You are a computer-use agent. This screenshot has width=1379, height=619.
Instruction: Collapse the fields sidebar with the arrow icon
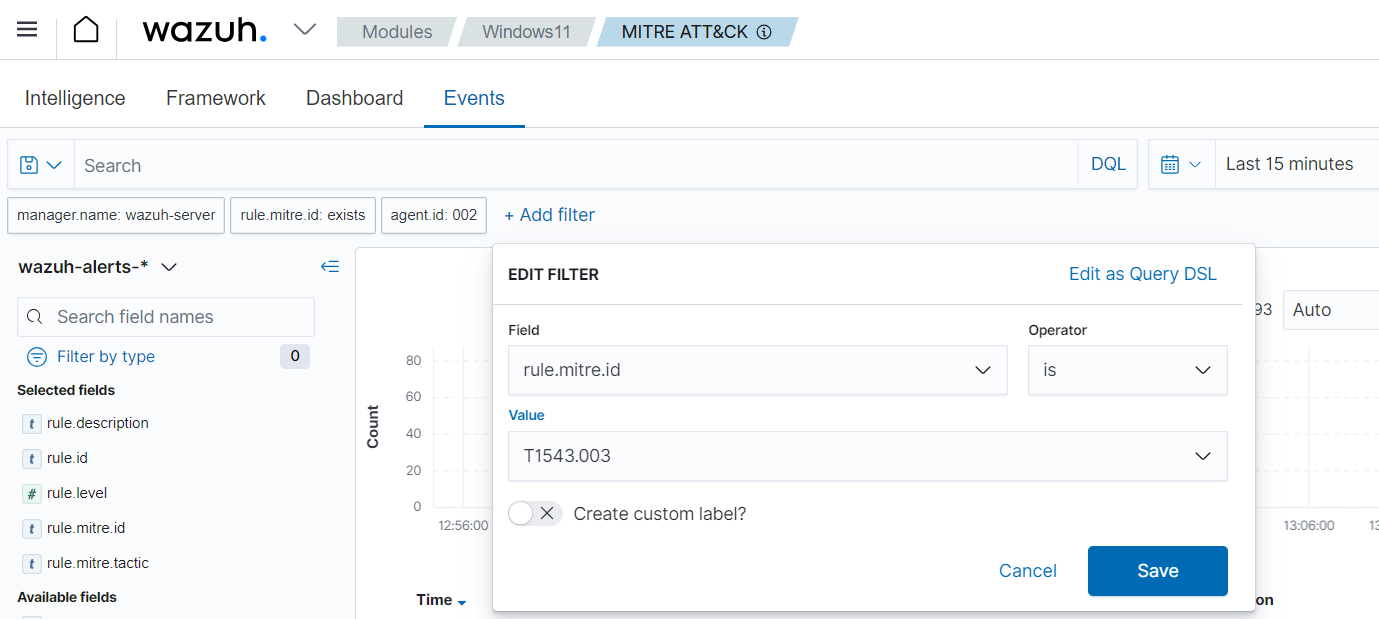(x=330, y=266)
